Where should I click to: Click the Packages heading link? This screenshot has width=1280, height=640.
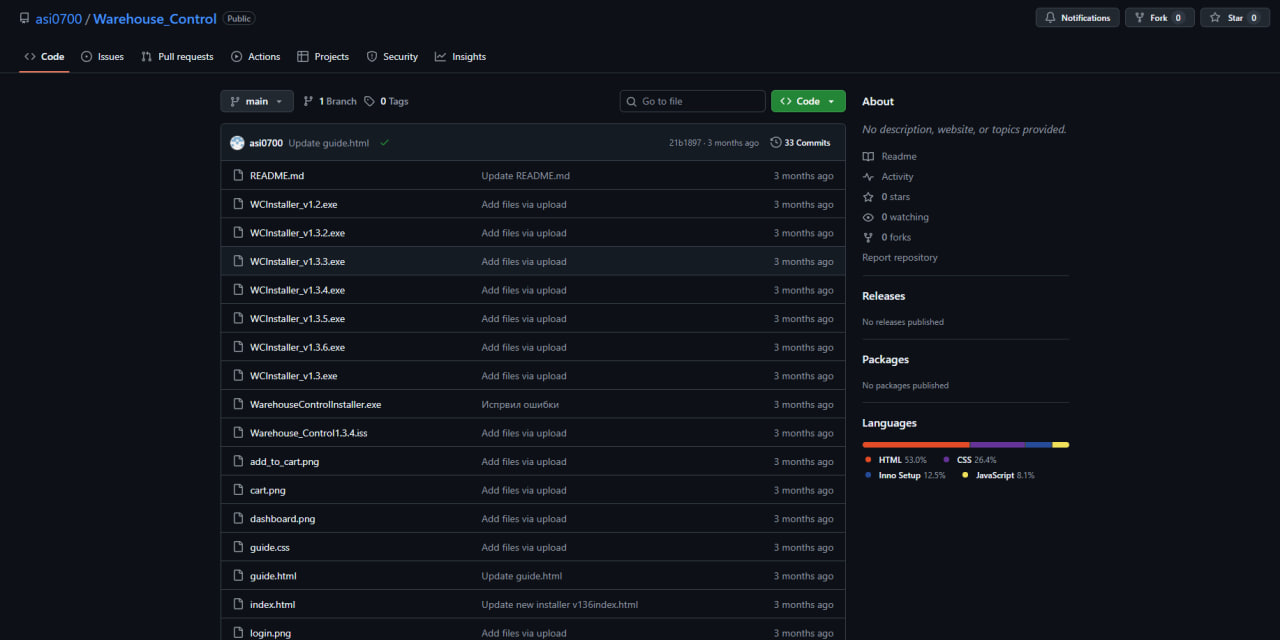click(885, 360)
